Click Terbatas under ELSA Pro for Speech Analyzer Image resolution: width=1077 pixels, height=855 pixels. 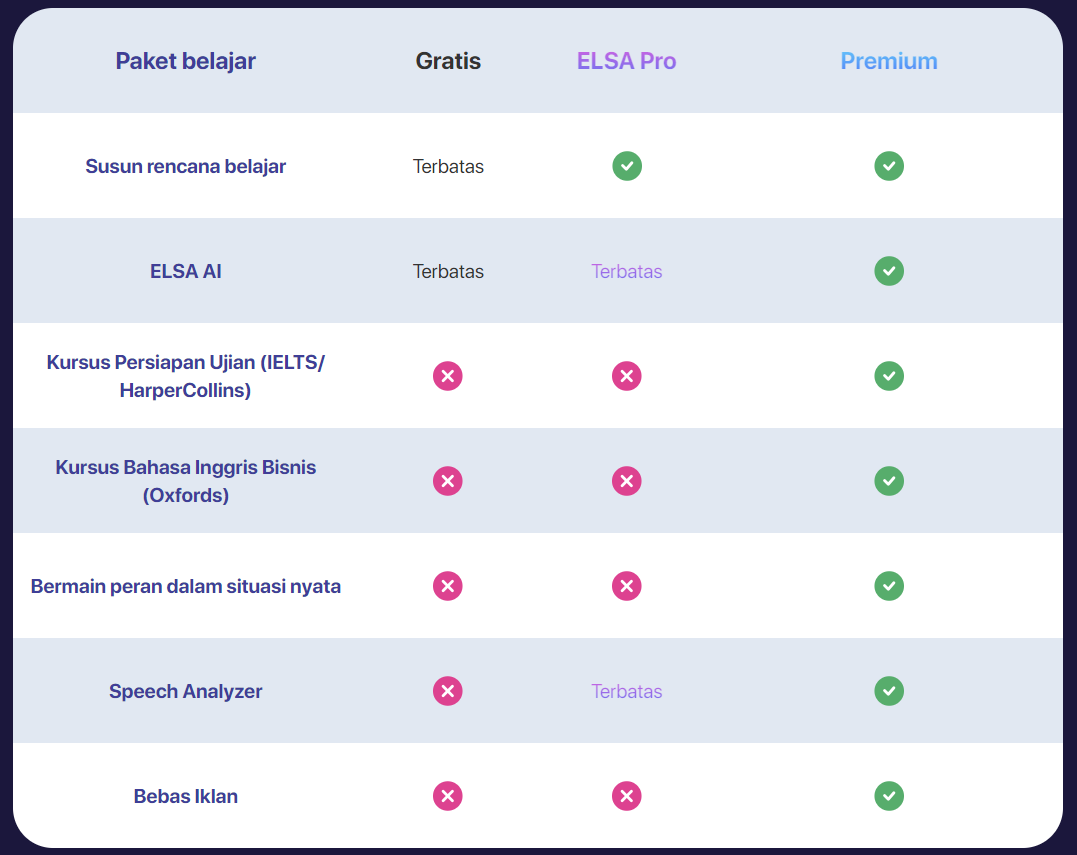coord(627,691)
